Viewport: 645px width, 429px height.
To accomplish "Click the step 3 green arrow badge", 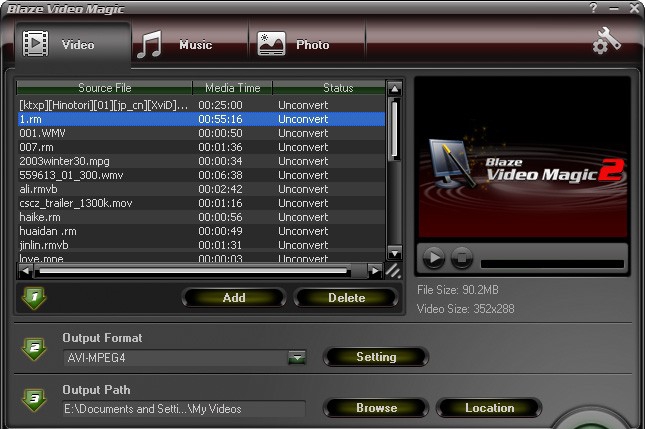I will 35,400.
